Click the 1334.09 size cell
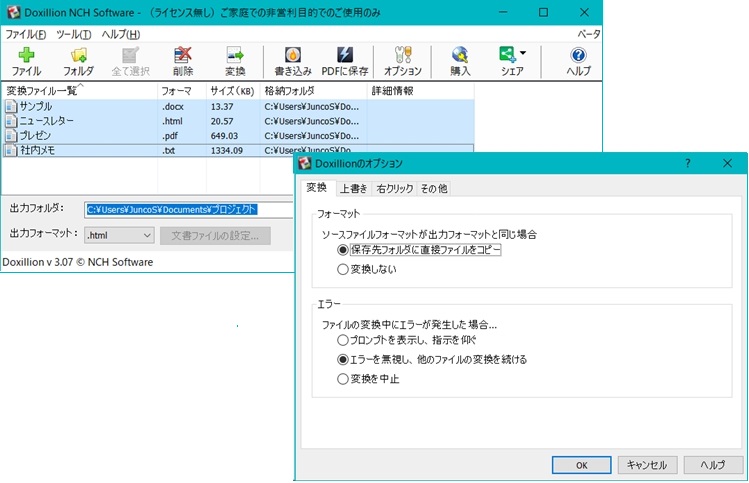This screenshot has height=483, width=749. [226, 150]
